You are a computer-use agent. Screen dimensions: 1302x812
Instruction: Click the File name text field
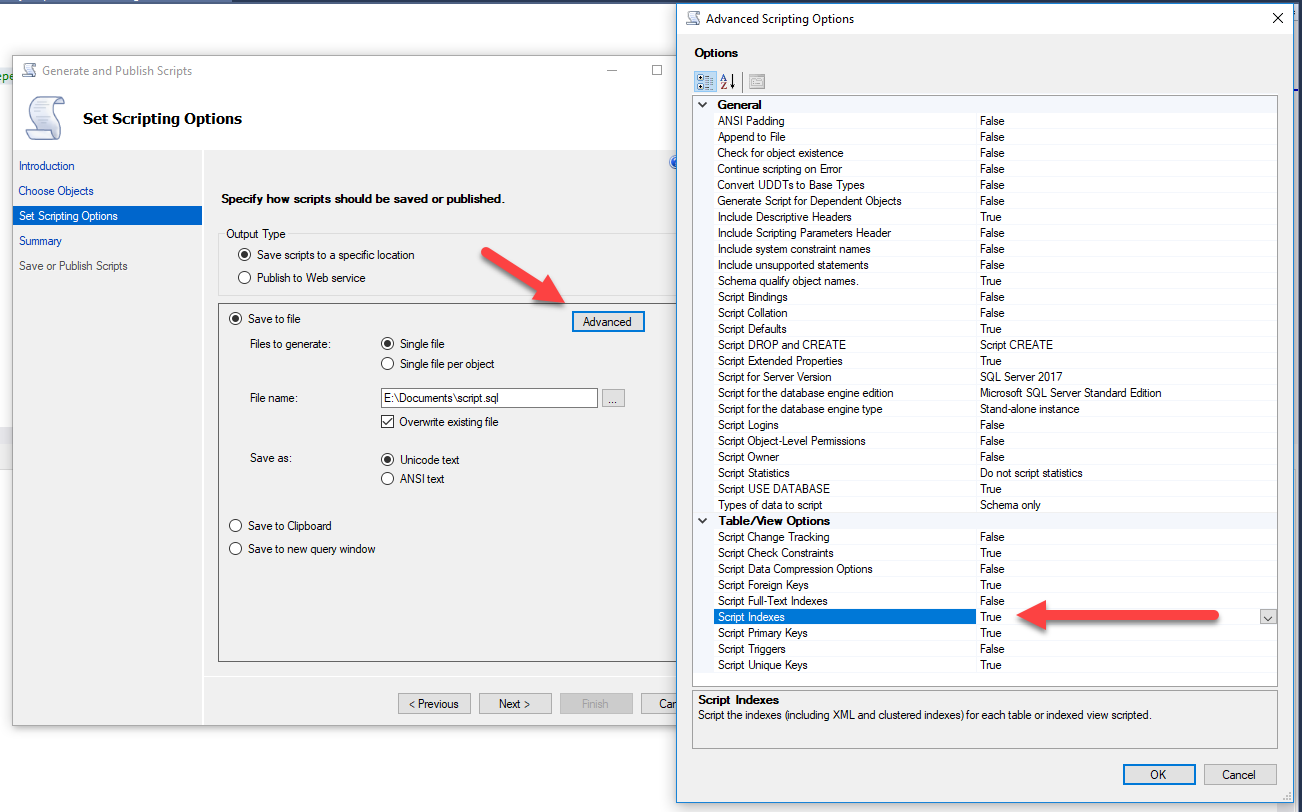[489, 398]
